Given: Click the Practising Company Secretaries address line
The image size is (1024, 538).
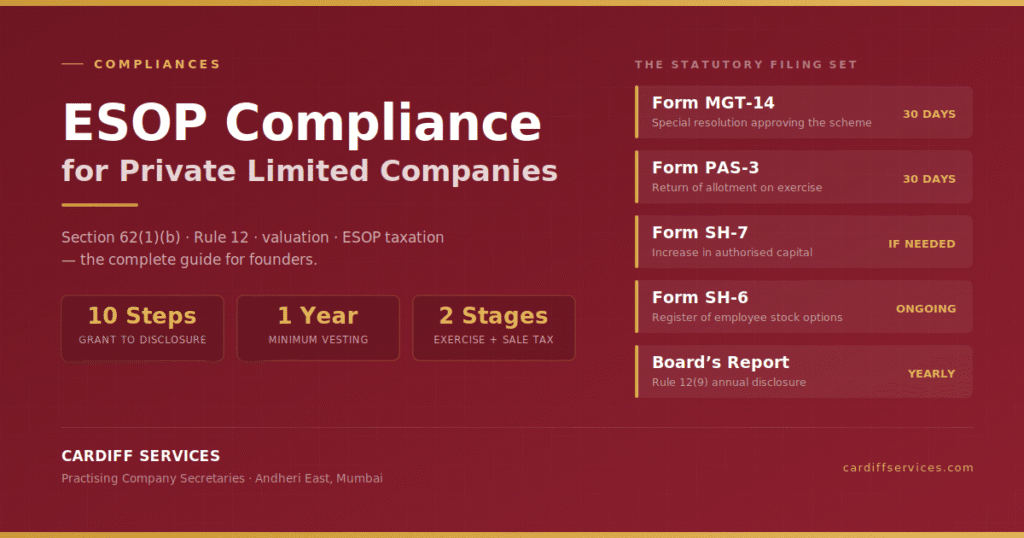Looking at the screenshot, I should tap(222, 478).
